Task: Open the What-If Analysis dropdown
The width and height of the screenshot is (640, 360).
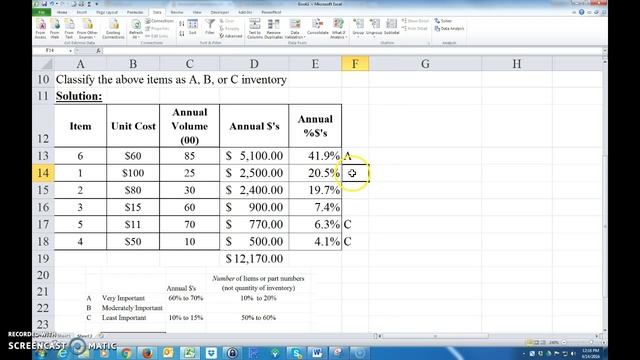Action: pos(338,29)
